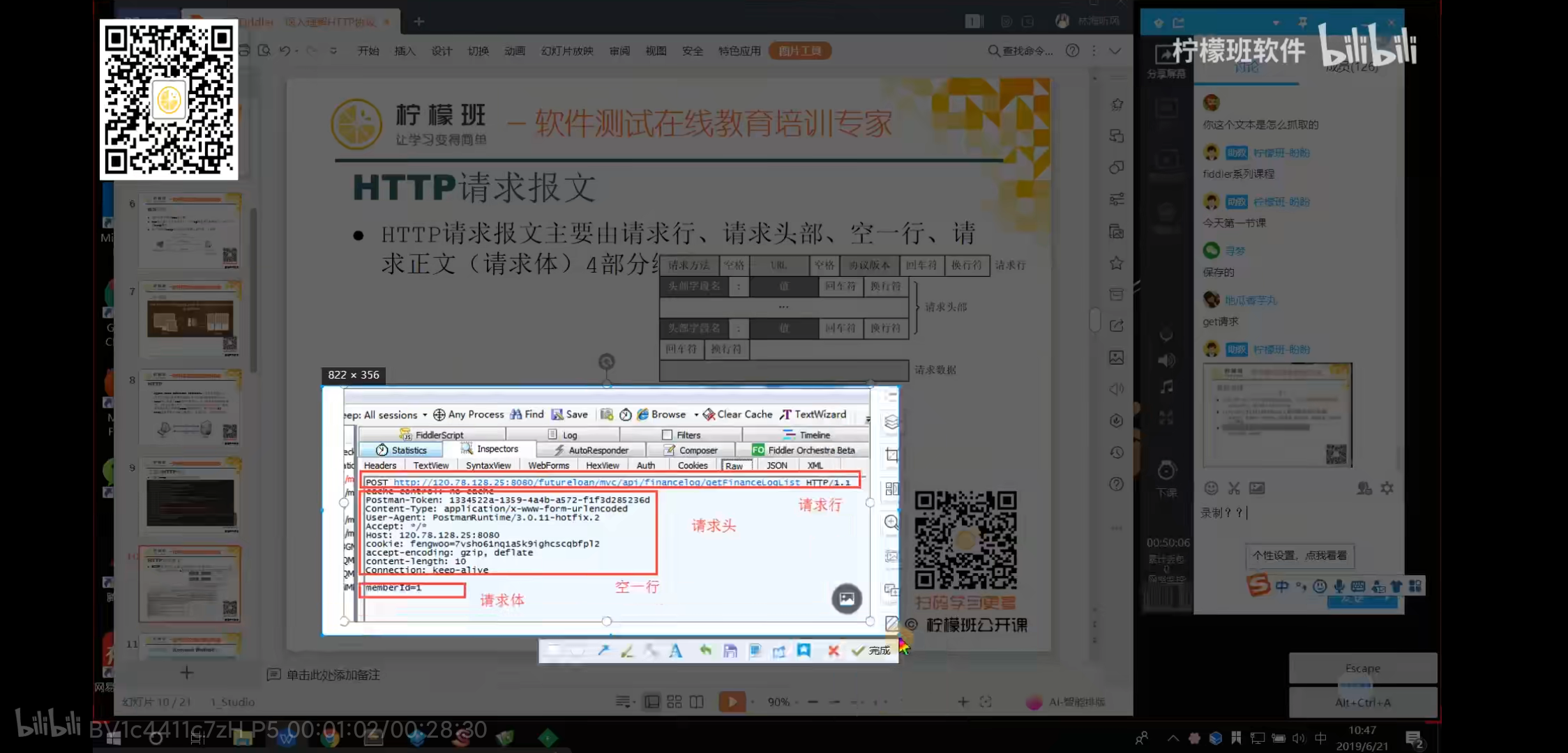Toggle the Filters checkbox in Fiddler
1568x753 pixels.
click(667, 434)
